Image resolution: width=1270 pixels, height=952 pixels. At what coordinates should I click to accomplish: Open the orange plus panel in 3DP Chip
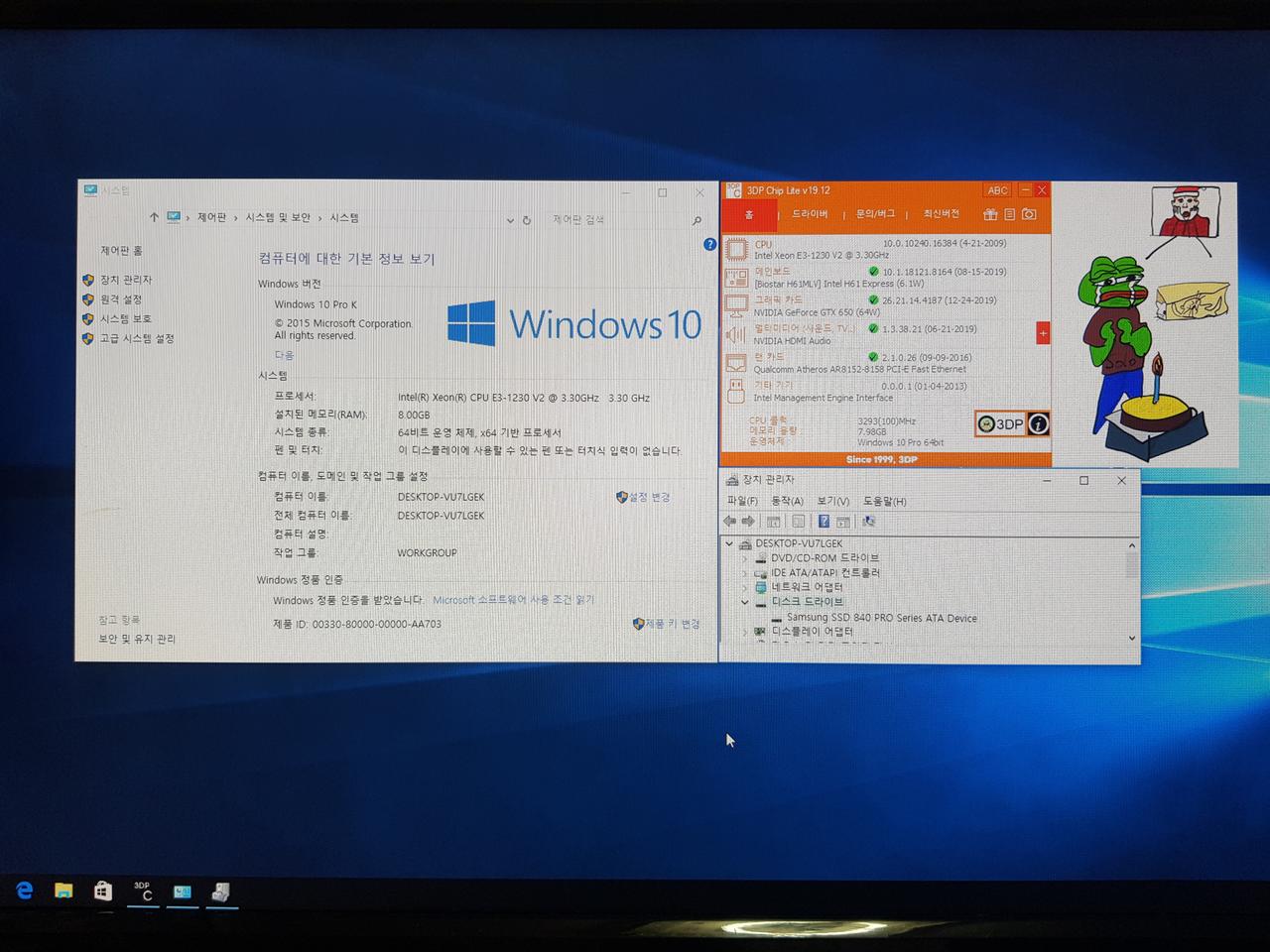coord(1043,333)
